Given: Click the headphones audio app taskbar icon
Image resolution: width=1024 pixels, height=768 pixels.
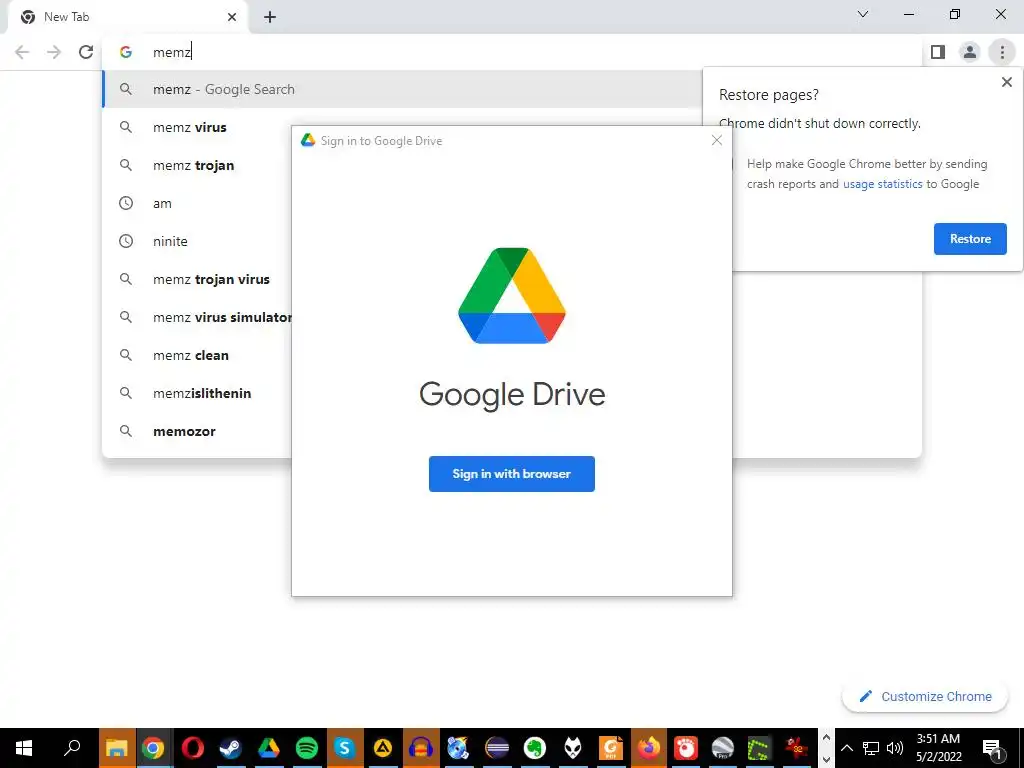Looking at the screenshot, I should tap(421, 748).
